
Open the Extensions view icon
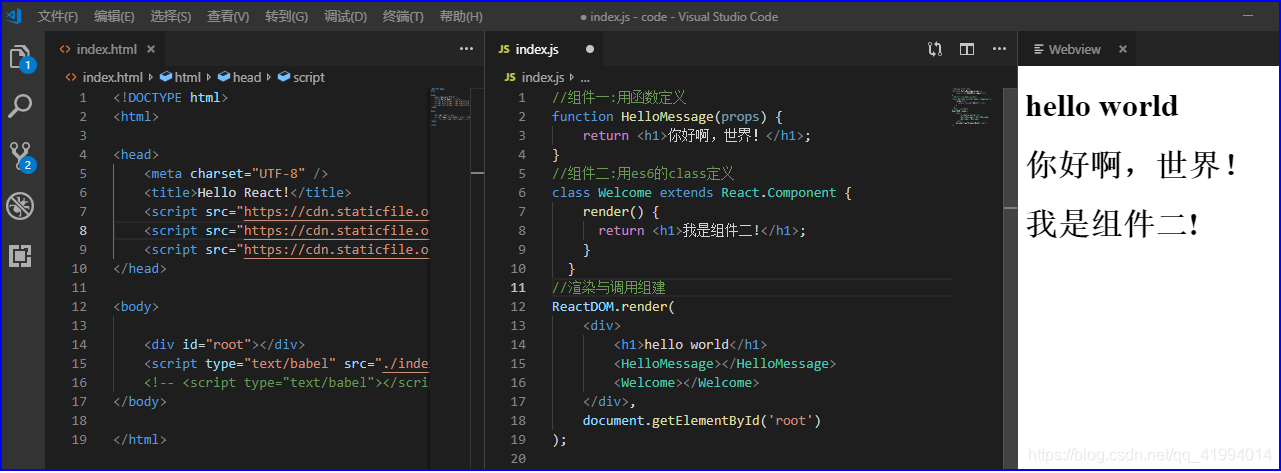pos(21,256)
